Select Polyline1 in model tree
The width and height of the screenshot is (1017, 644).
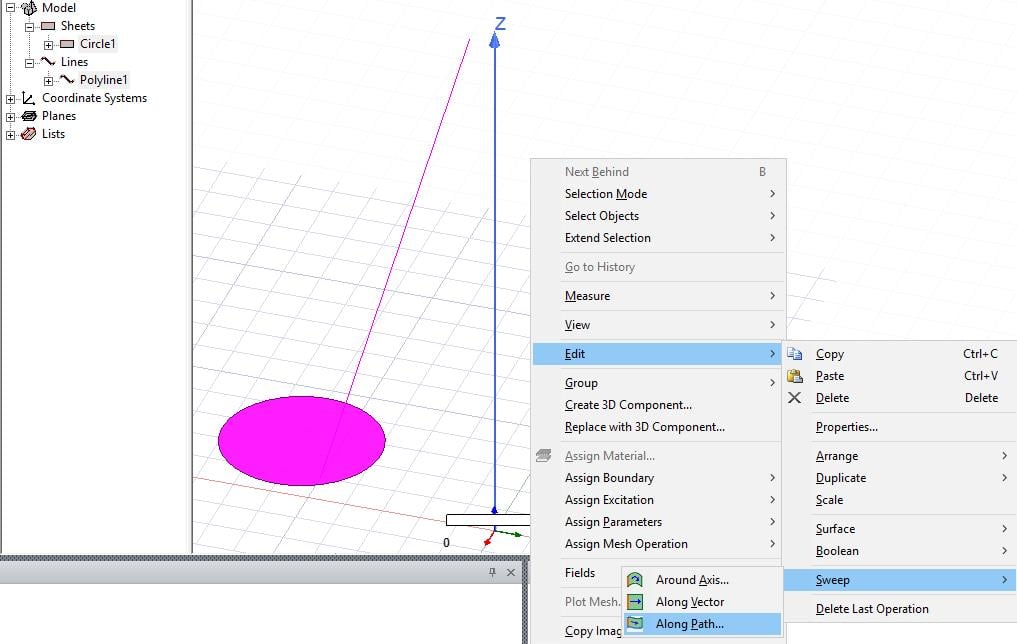pyautogui.click(x=103, y=80)
